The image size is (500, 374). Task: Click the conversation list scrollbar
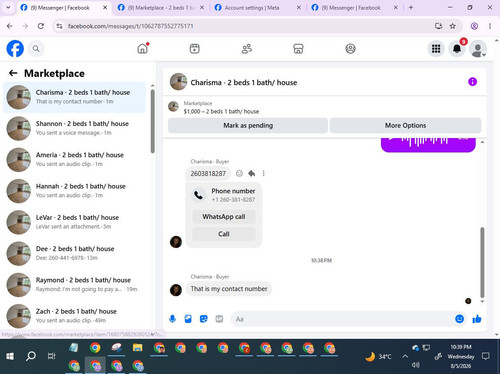(153, 122)
